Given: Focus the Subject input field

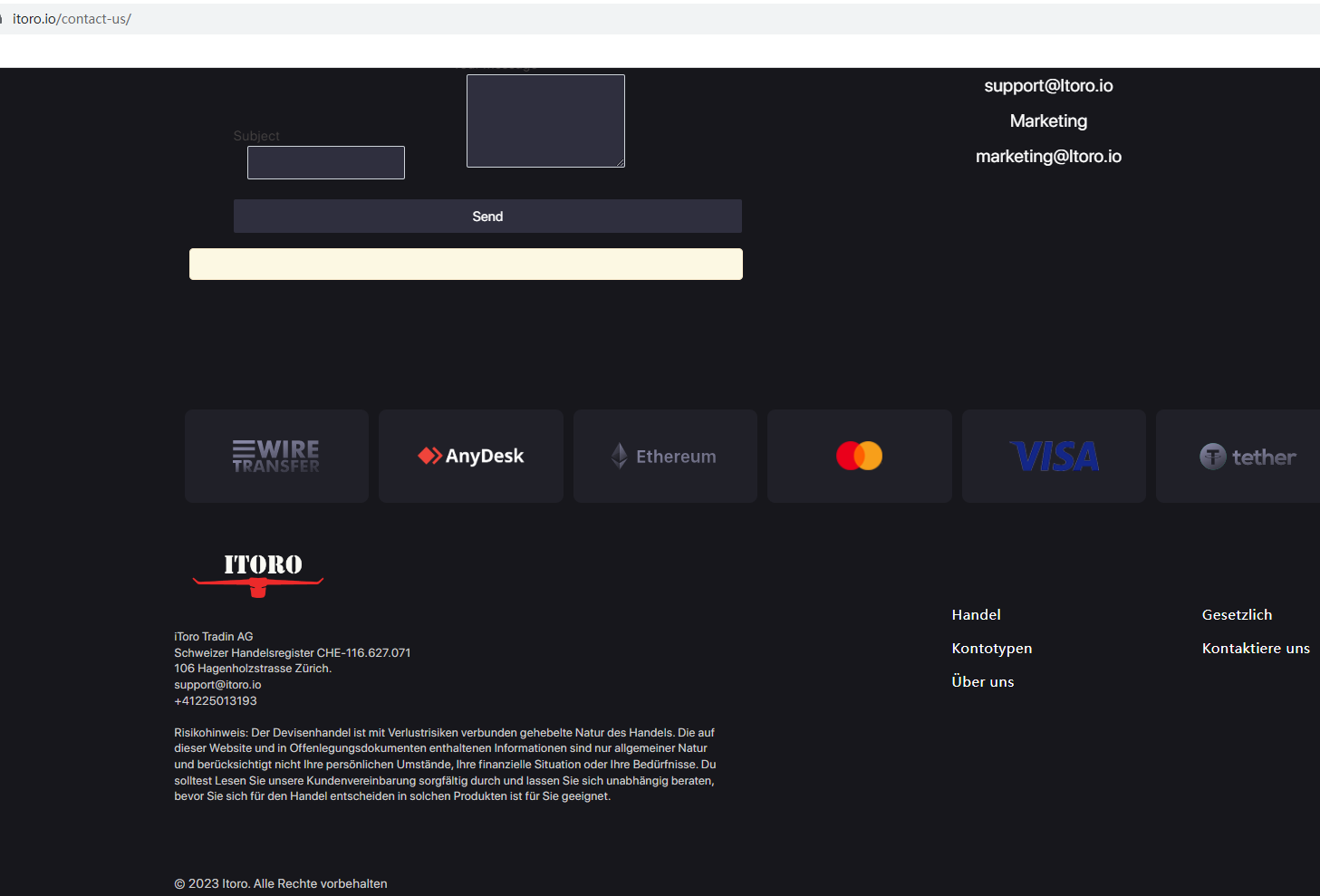Looking at the screenshot, I should point(326,163).
